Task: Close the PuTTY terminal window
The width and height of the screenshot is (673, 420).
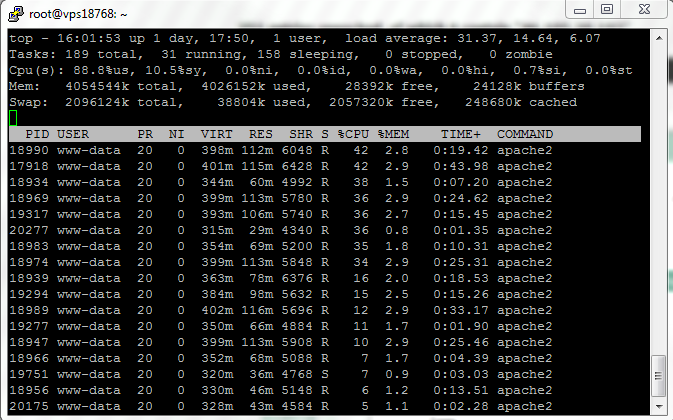Action: (644, 9)
